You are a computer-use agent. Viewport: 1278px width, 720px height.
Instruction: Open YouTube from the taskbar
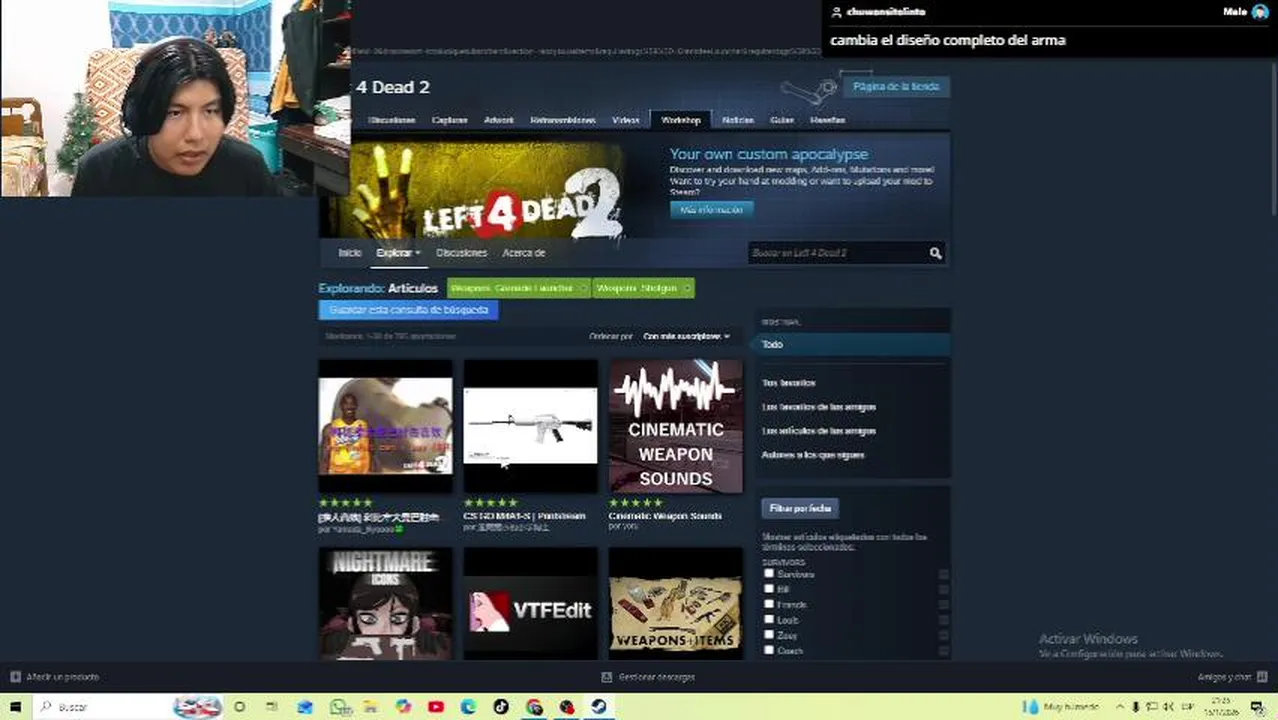pos(436,707)
